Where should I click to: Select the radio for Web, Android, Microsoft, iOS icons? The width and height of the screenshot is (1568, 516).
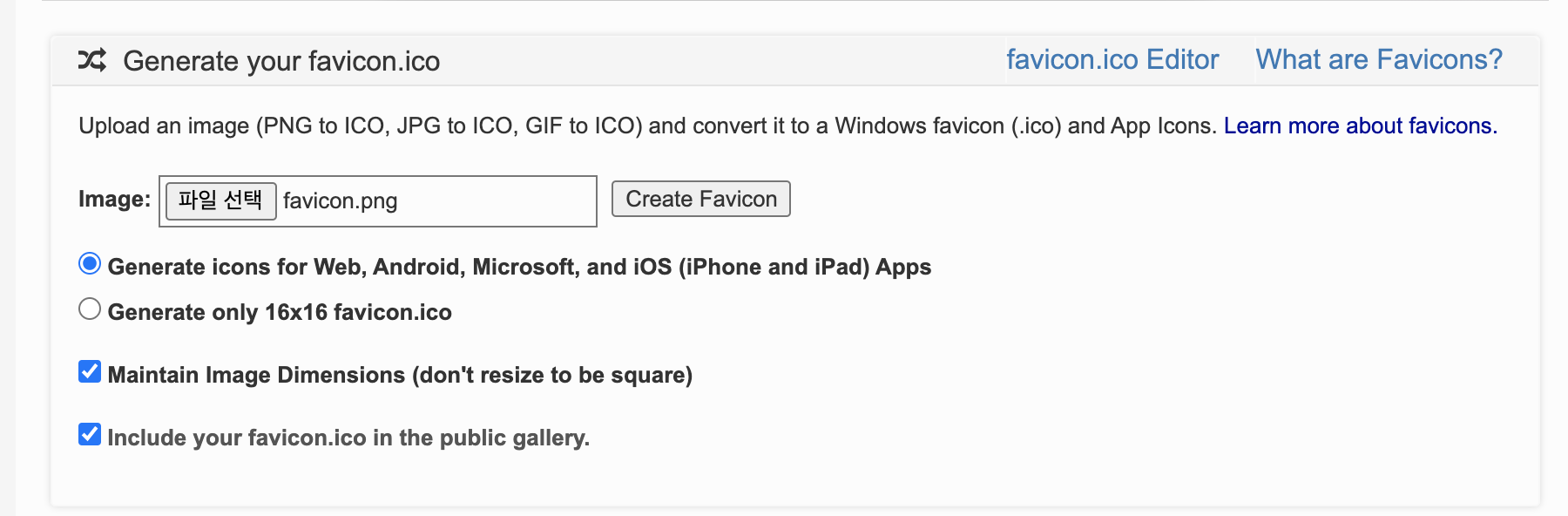[90, 264]
